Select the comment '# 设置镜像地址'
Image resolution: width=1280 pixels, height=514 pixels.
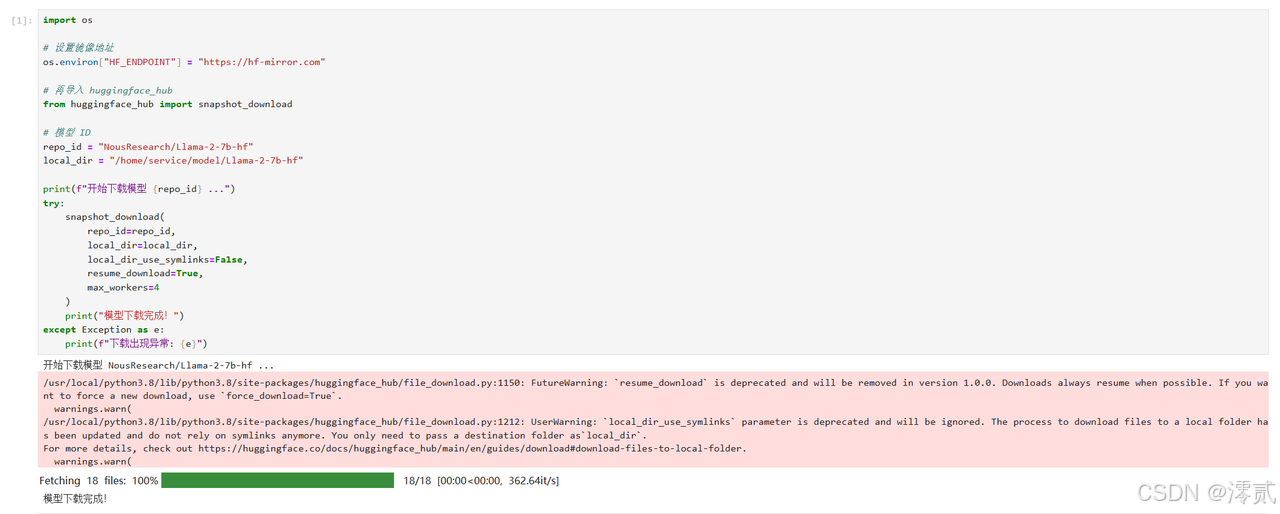[x=78, y=48]
